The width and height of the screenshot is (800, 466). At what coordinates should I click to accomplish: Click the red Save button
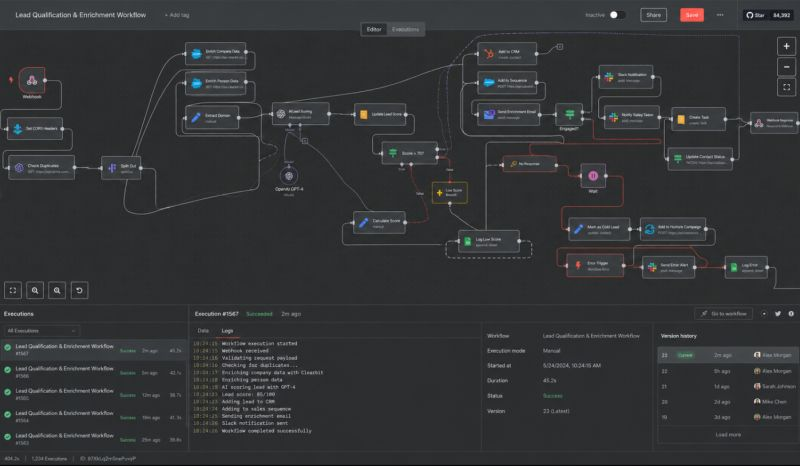[691, 15]
